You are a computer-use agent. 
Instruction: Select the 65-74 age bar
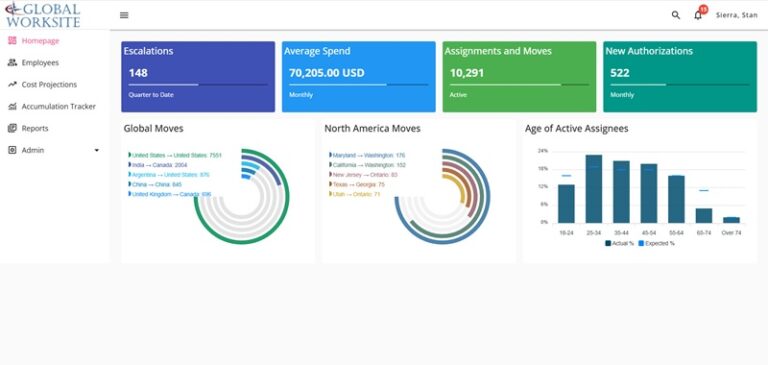tap(704, 216)
